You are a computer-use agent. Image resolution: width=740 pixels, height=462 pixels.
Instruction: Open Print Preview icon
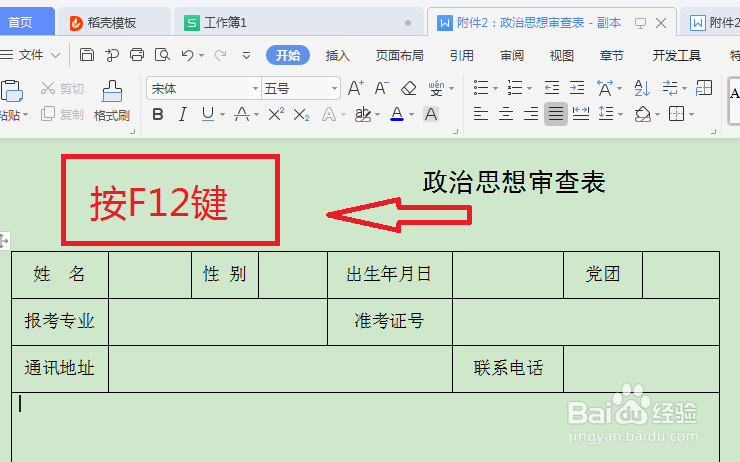click(162, 55)
